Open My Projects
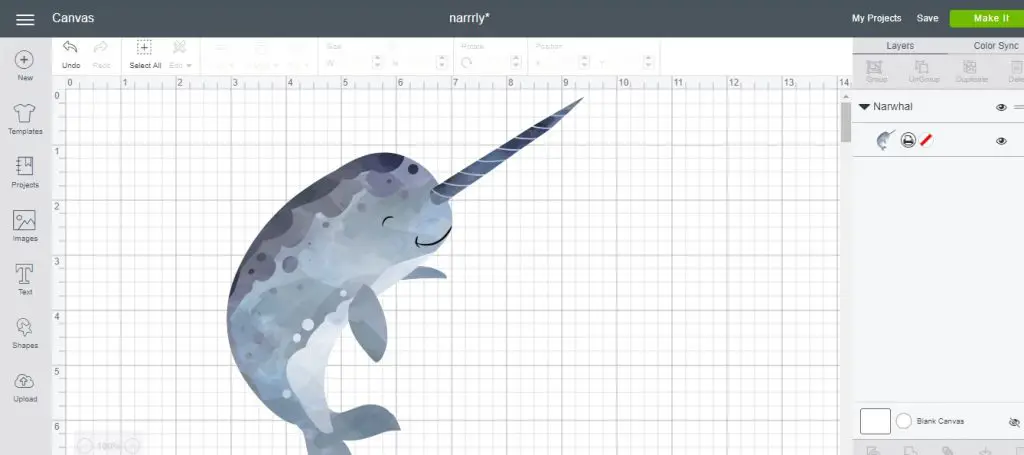 876,18
